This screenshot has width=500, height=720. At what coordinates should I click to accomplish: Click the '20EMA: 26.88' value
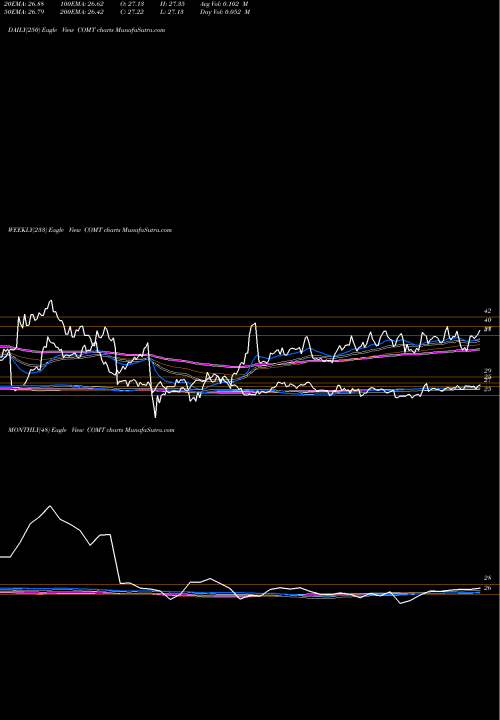pos(24,3)
